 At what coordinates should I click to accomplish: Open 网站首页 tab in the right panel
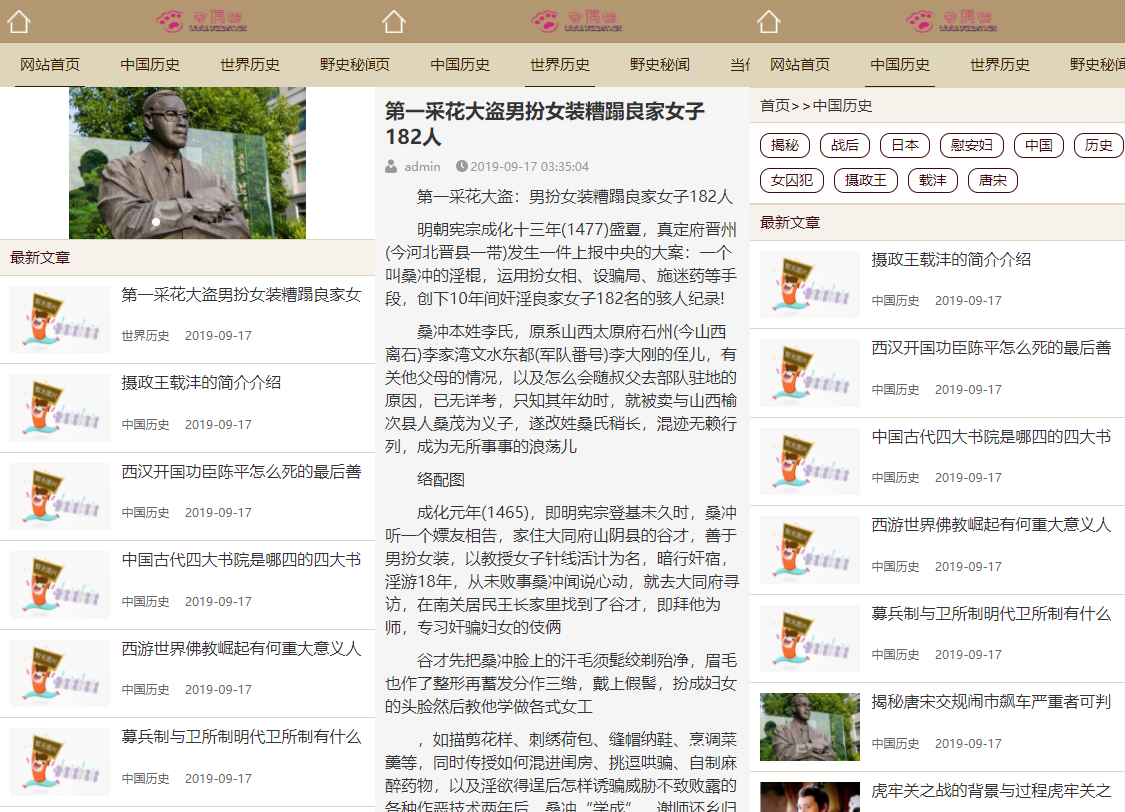(x=800, y=65)
